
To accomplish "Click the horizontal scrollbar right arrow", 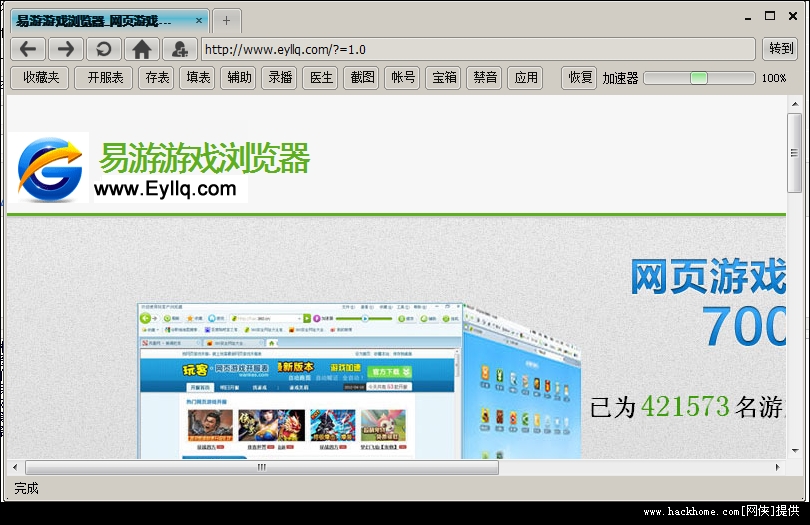I will [x=777, y=468].
